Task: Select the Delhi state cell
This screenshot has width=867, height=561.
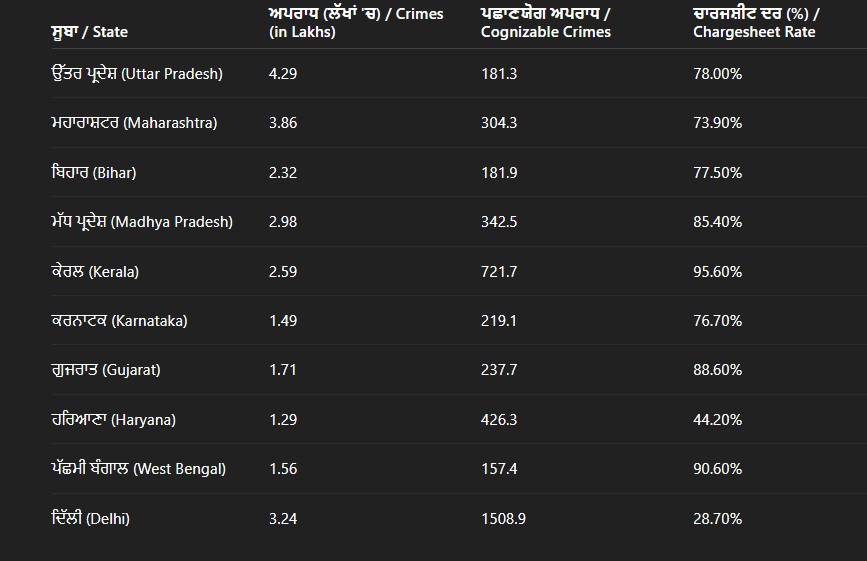Action: coord(91,519)
